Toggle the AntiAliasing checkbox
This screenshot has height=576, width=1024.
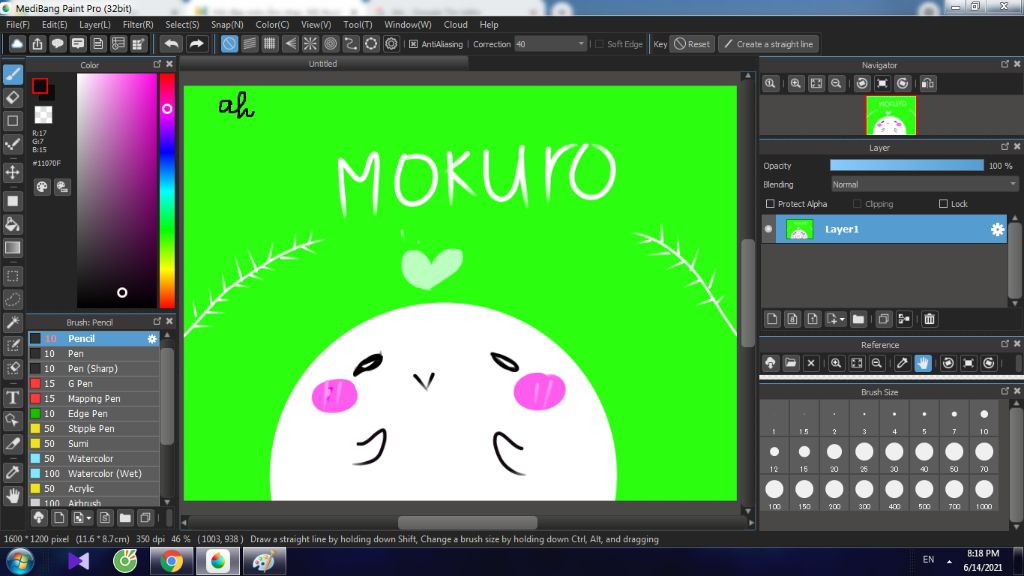(413, 44)
